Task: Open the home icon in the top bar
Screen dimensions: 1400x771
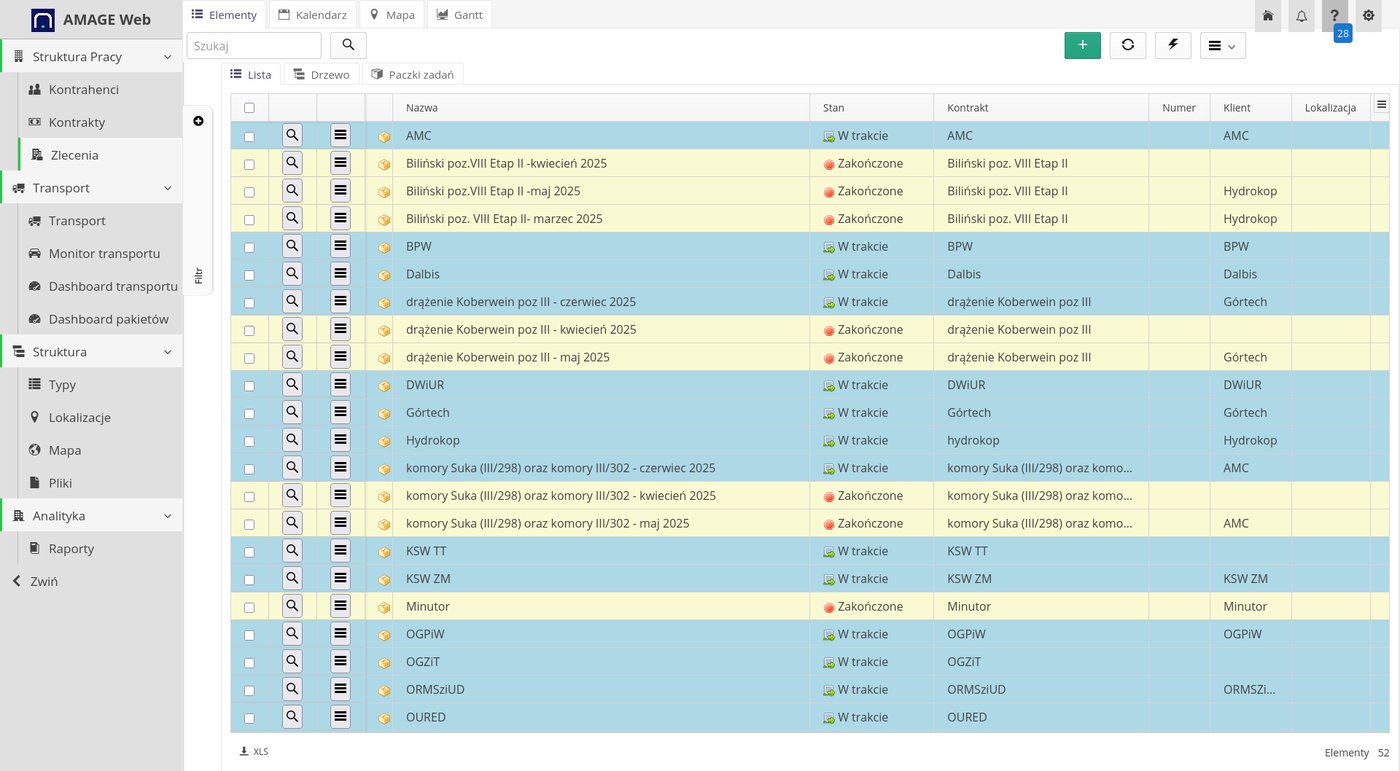Action: (1268, 16)
